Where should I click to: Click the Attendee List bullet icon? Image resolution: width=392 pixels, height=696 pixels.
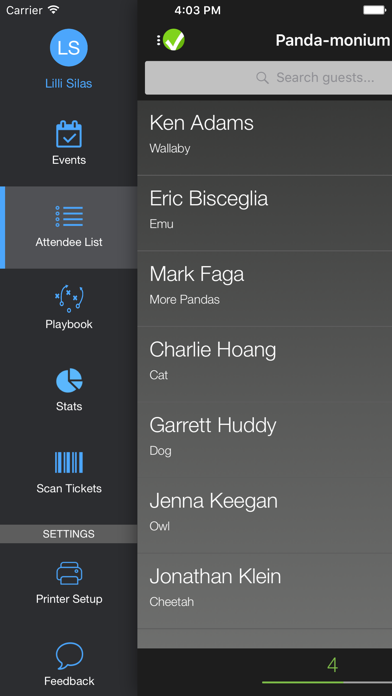pyautogui.click(x=69, y=216)
